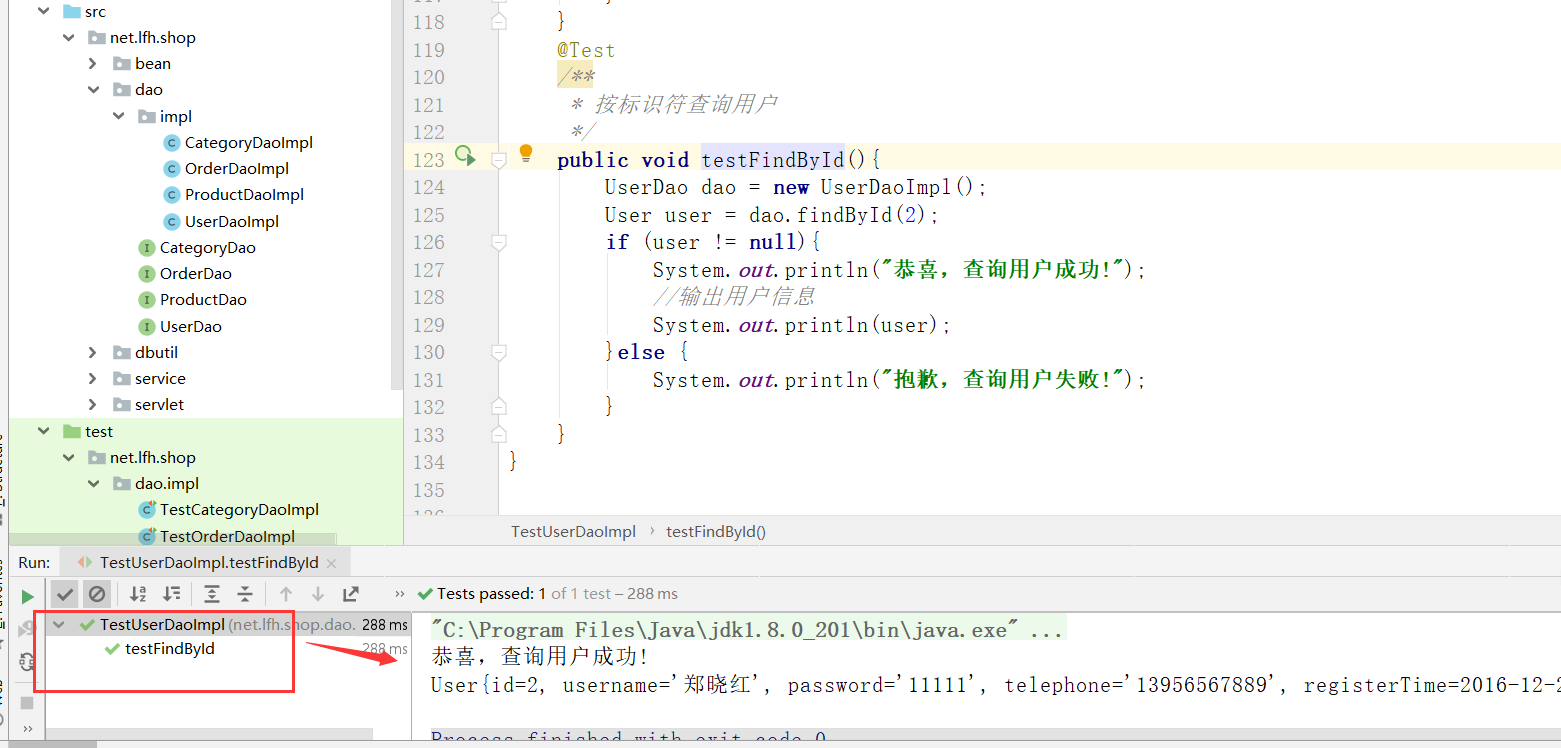
Task: Open TestCategoryDaoImpl test class
Action: click(x=239, y=510)
